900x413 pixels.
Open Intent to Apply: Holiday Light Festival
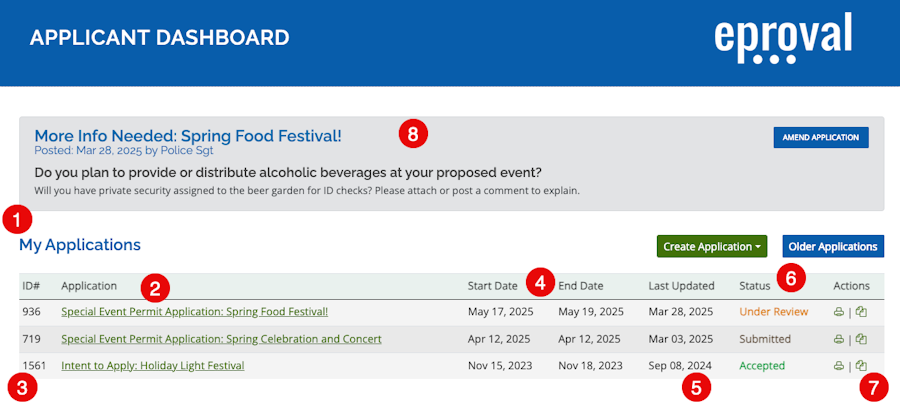[153, 365]
